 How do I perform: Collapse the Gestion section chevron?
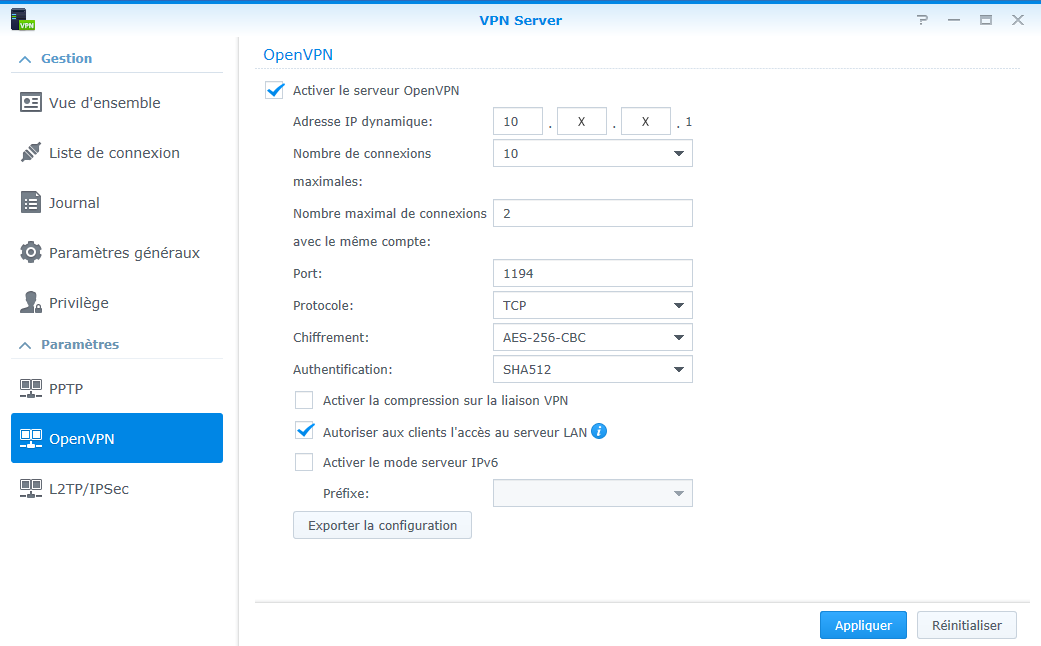point(25,59)
